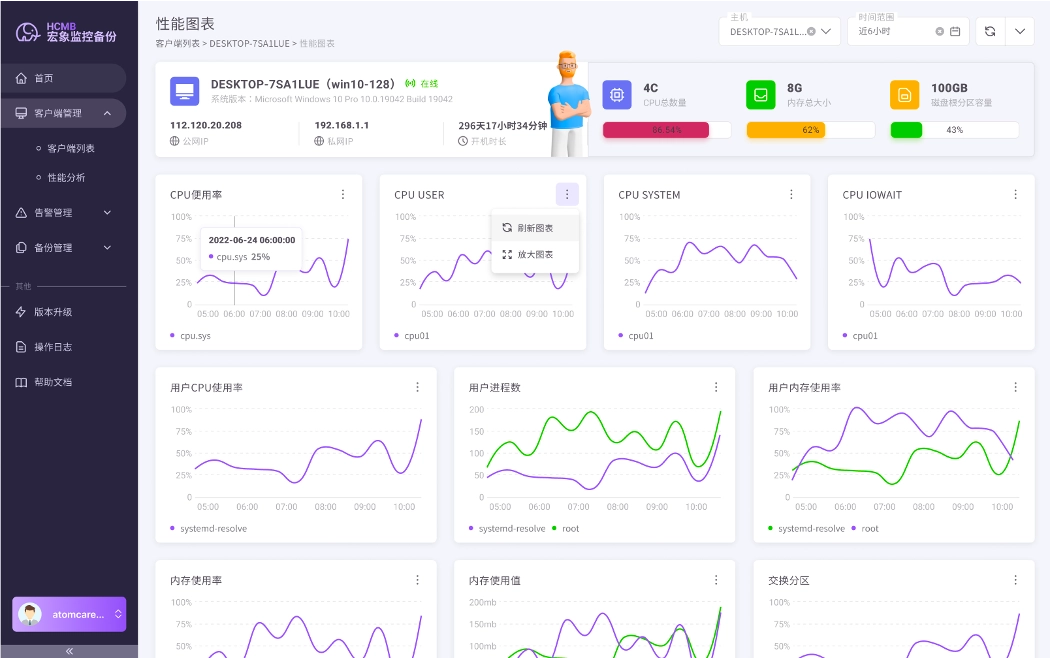
Task: Expand the 备份管理 submenu chevron
Action: [x=107, y=248]
